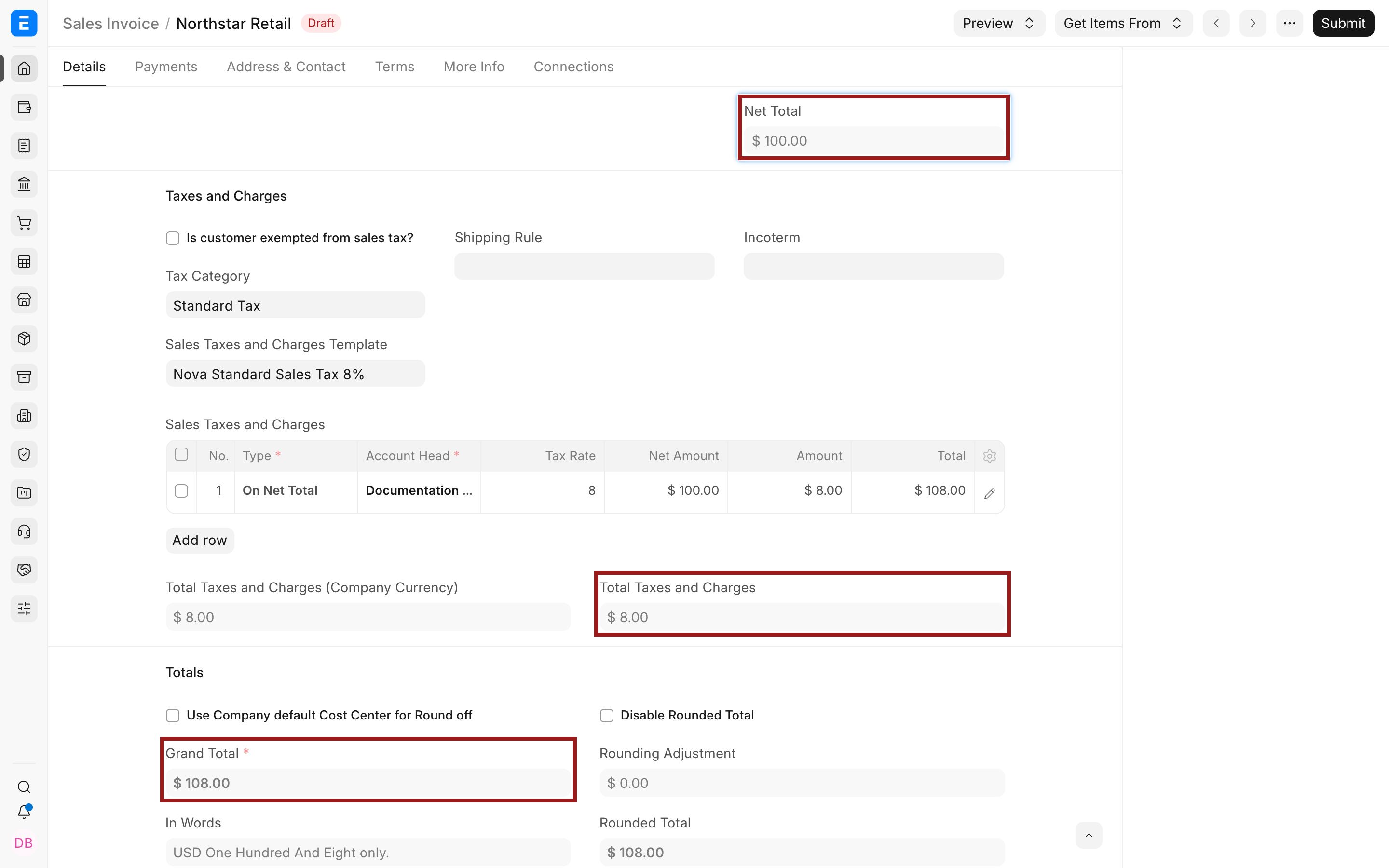The height and width of the screenshot is (868, 1389).
Task: Go to next invoice arrow
Action: click(x=1253, y=23)
